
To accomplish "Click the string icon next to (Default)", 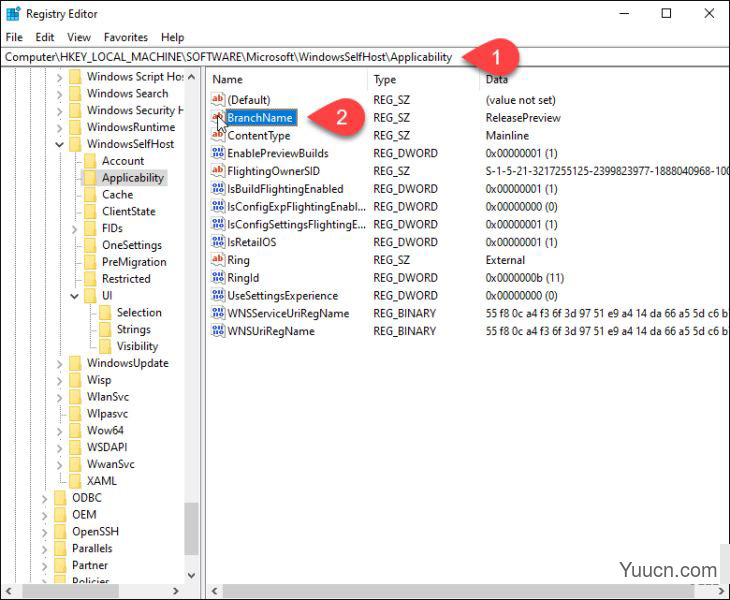I will tap(217, 99).
